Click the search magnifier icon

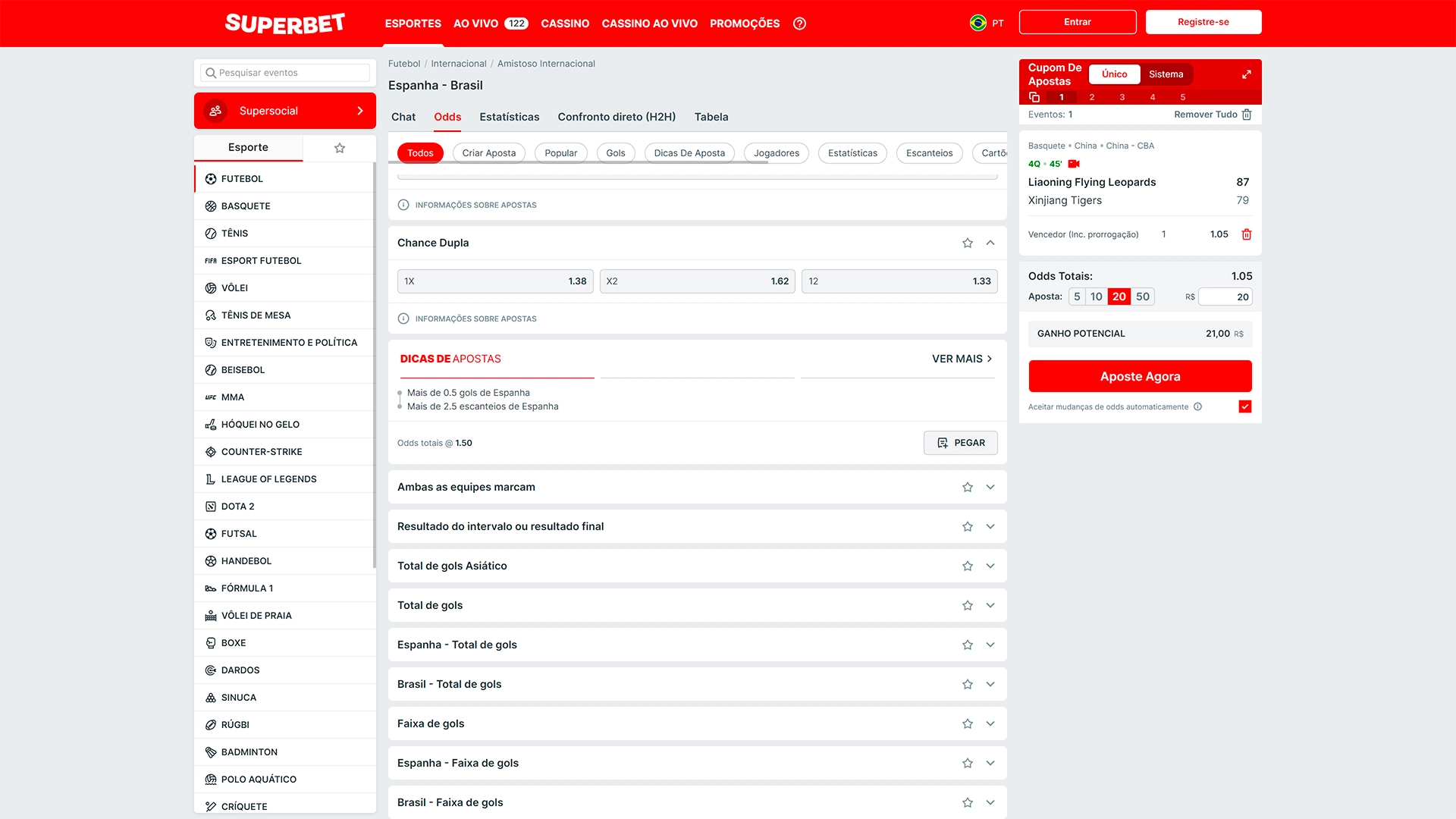pos(211,73)
